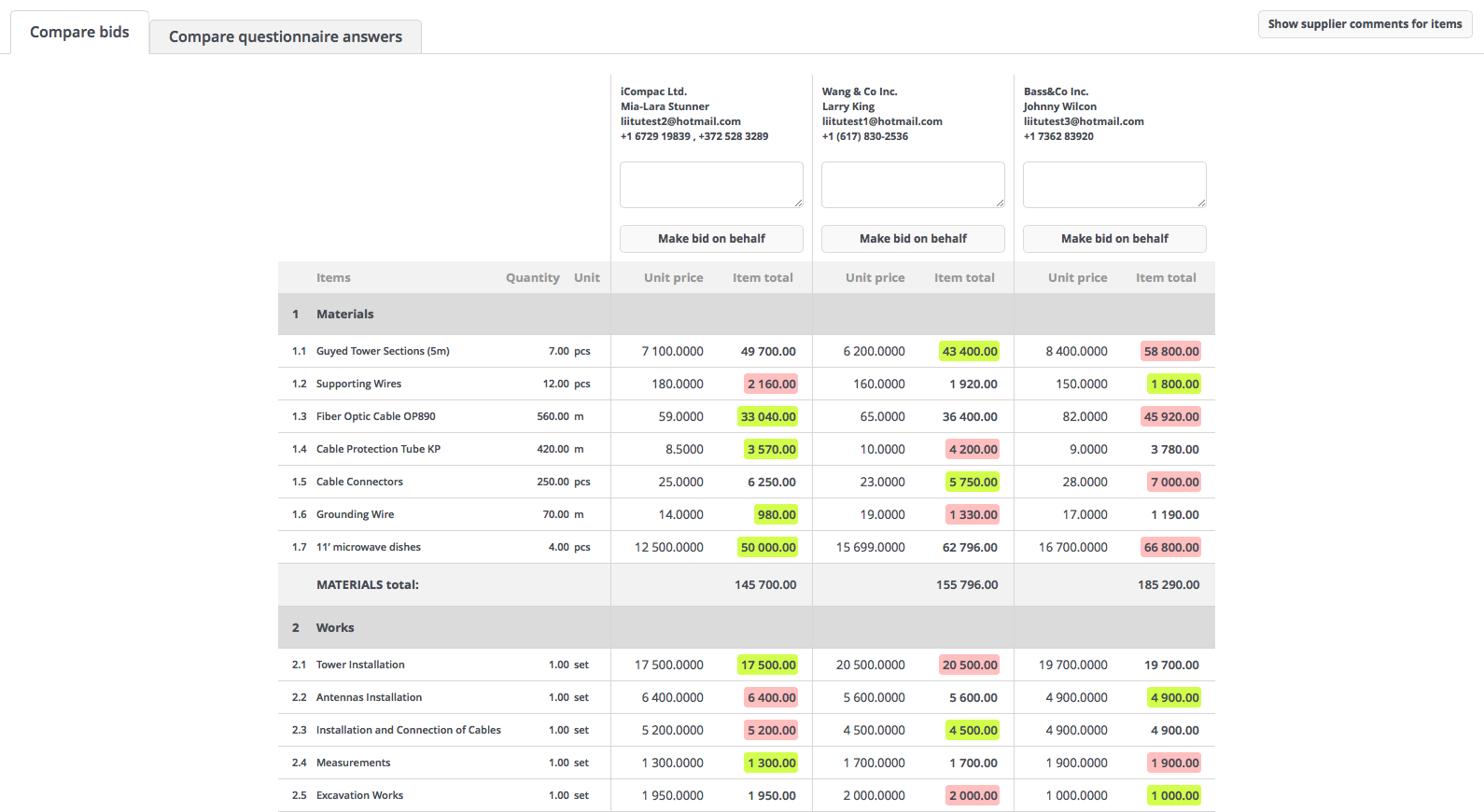The width and height of the screenshot is (1484, 812).
Task: Click resize handle of Bass&Co comment box
Action: [x=1201, y=203]
